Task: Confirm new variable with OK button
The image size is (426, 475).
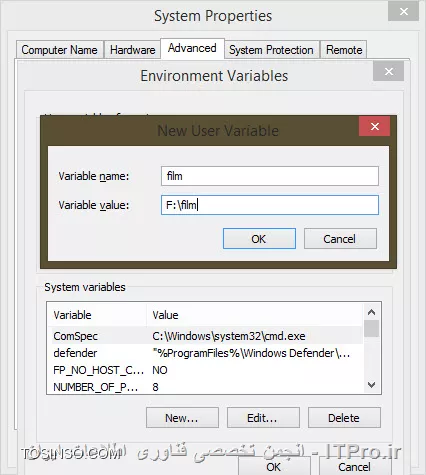Action: coord(259,239)
